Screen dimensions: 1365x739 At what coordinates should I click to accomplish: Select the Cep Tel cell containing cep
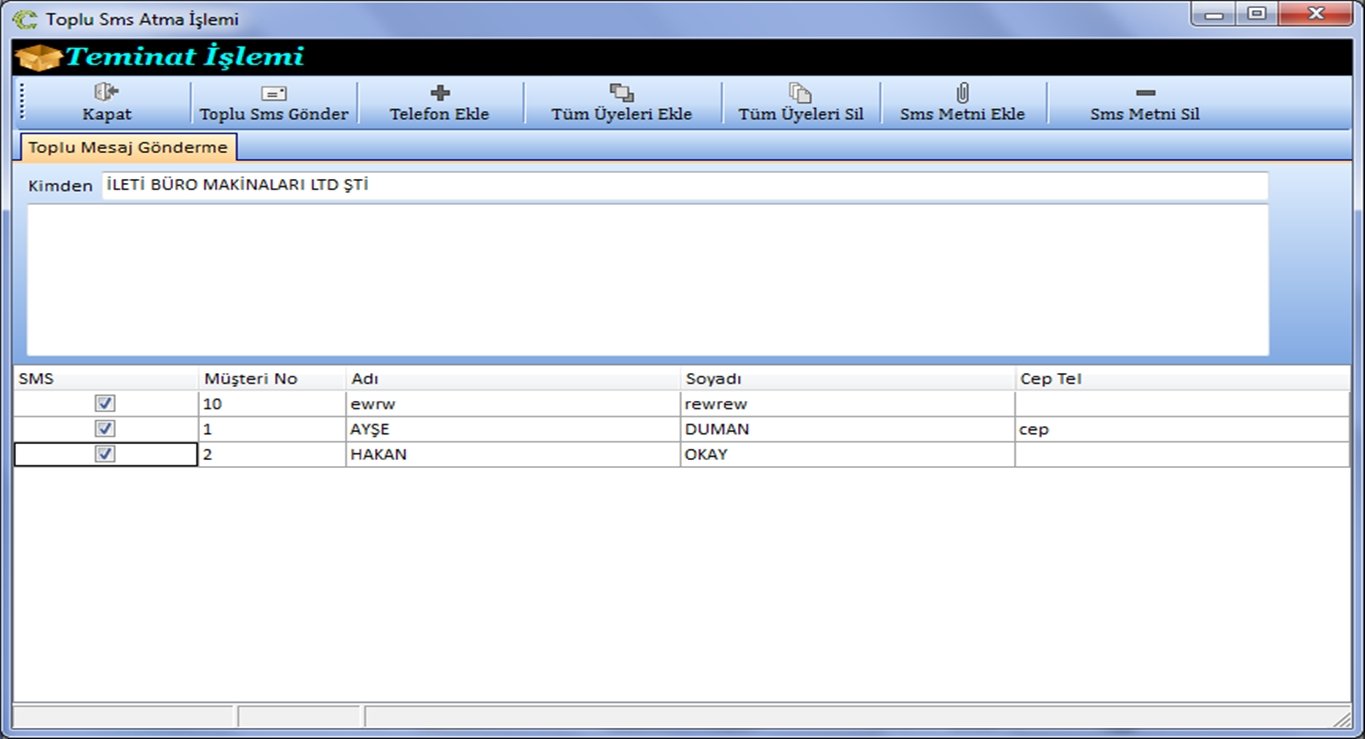[1180, 430]
